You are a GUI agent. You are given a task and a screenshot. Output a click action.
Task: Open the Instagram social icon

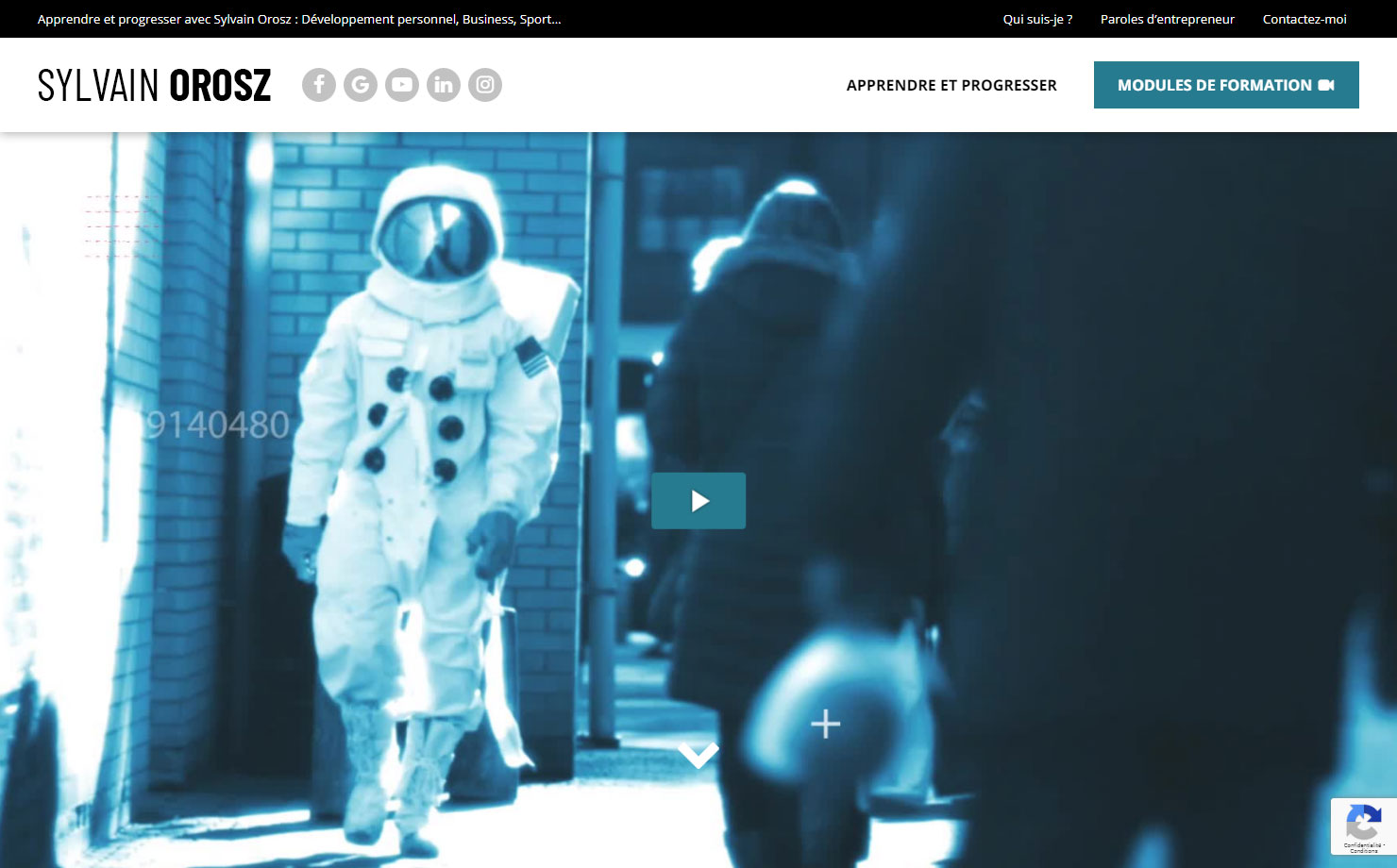[485, 85]
